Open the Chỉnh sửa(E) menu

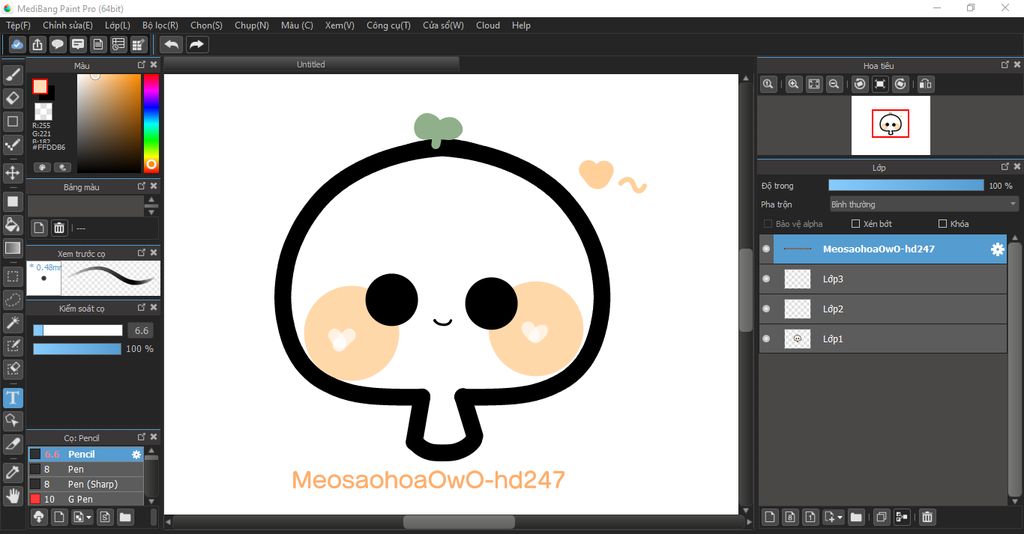click(x=68, y=25)
